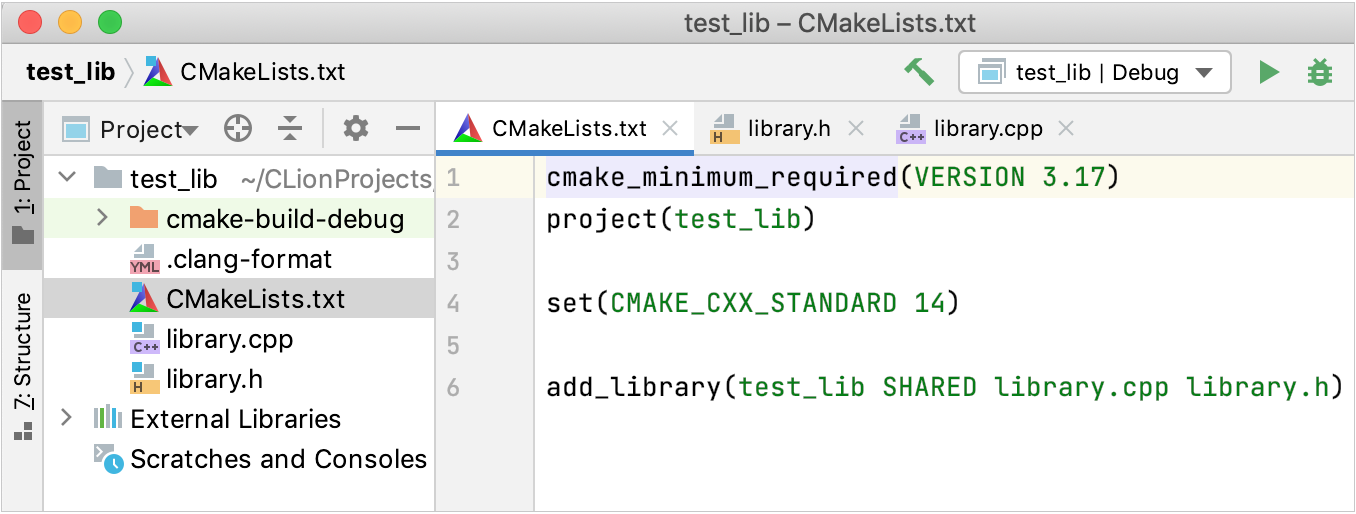This screenshot has height=514, width=1356.
Task: Close the library.cpp tab
Action: [x=1066, y=128]
